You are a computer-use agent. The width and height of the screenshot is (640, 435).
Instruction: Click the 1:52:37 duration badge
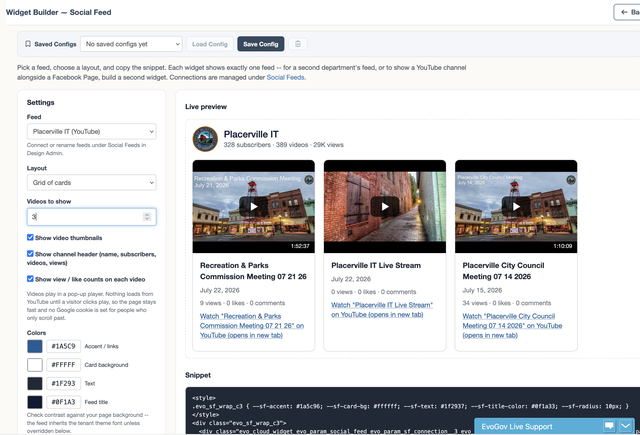(x=300, y=246)
